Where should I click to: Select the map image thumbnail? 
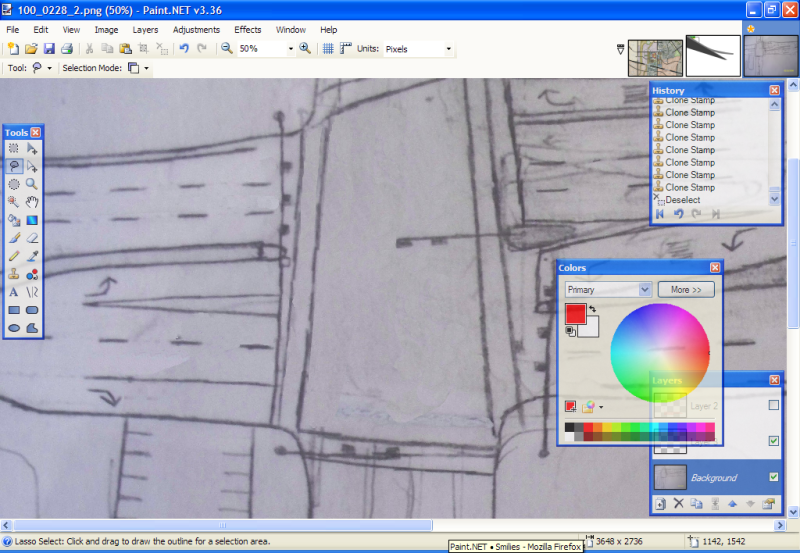[x=655, y=58]
